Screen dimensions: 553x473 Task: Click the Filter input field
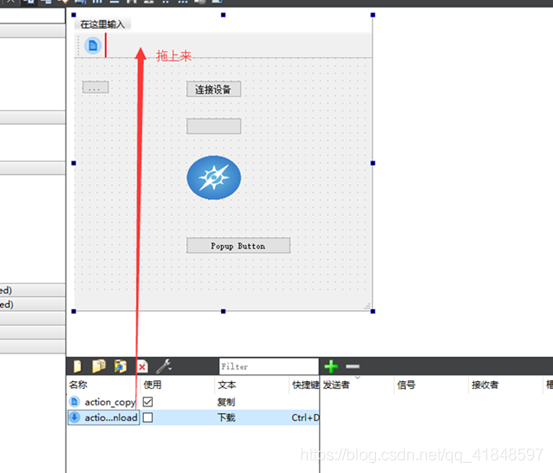[269, 366]
